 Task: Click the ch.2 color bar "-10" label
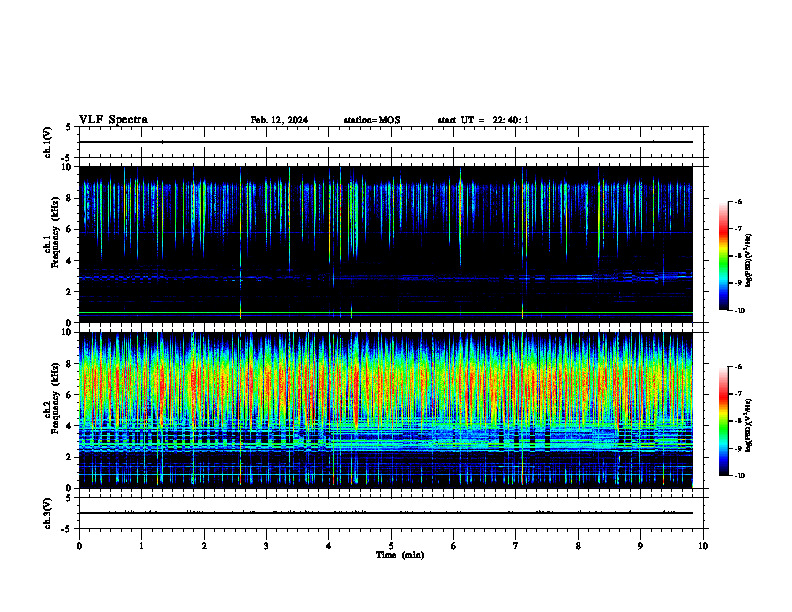739,476
